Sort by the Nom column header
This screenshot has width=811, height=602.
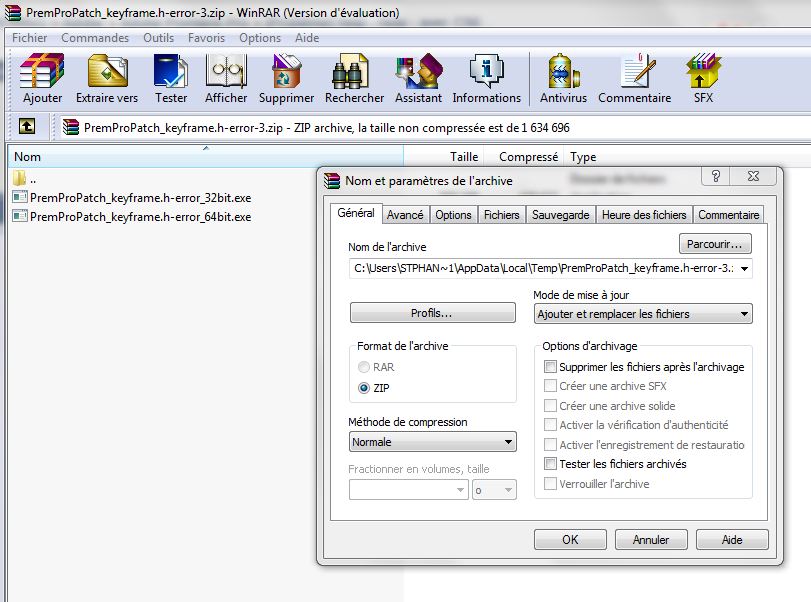coord(205,157)
